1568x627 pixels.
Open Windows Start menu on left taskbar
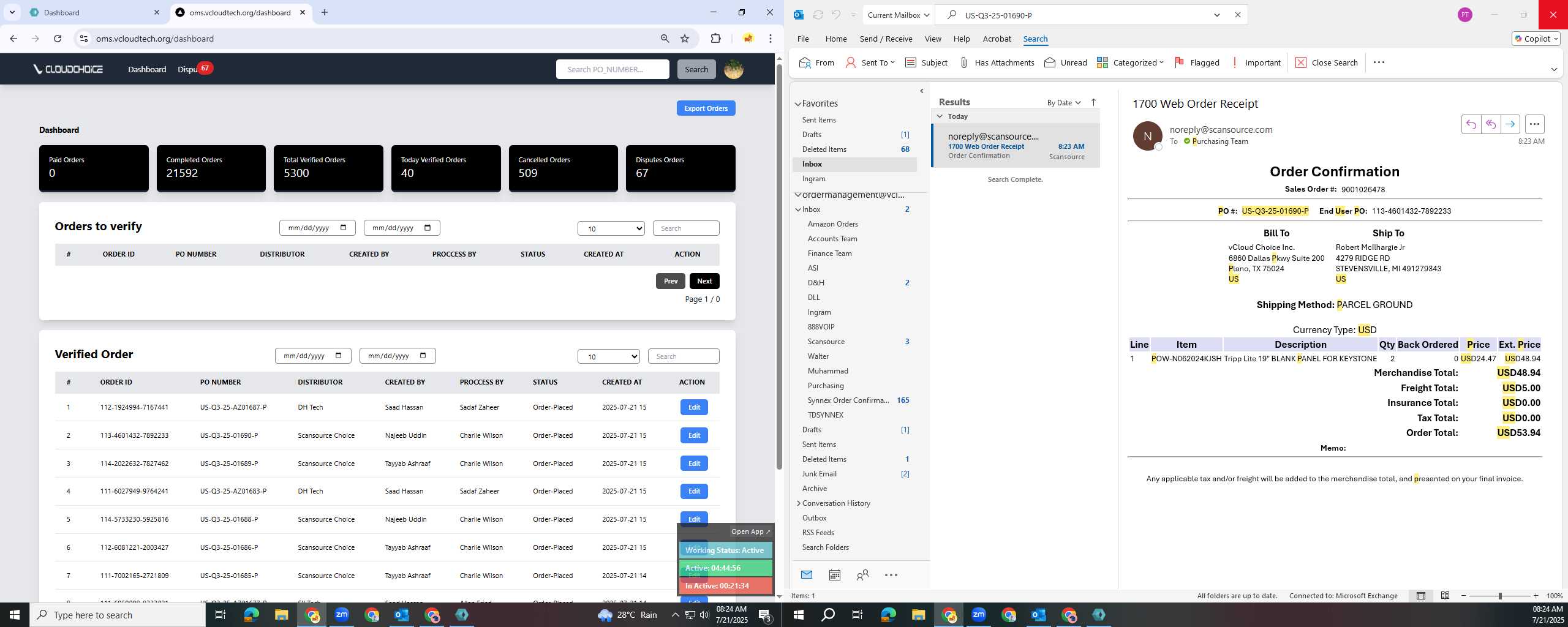(15, 614)
